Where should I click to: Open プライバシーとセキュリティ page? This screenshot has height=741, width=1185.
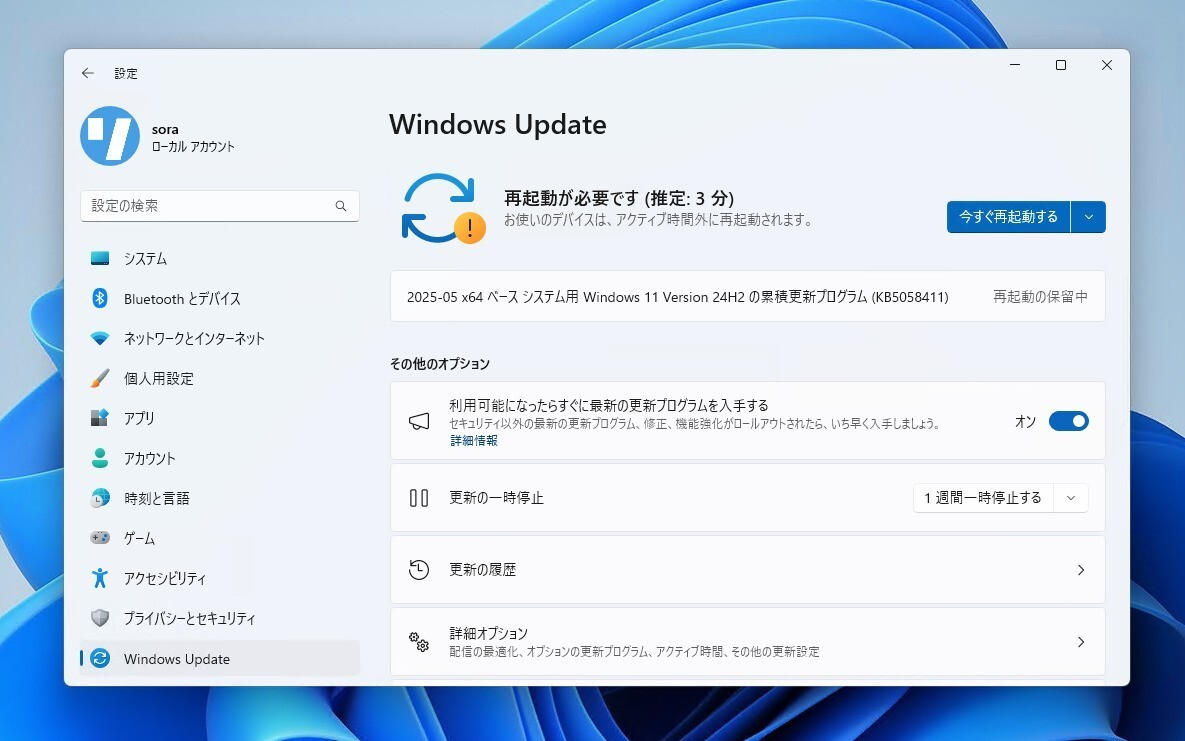[x=220, y=618]
